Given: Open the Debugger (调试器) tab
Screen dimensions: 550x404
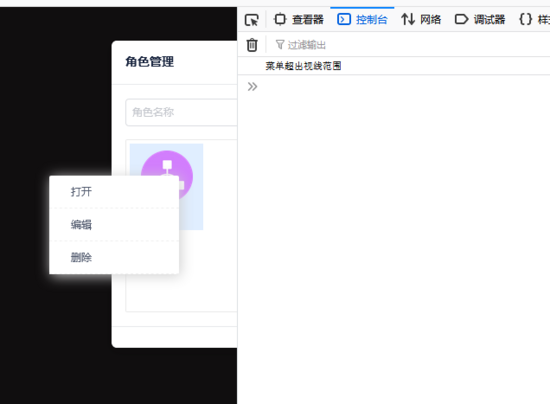Looking at the screenshot, I should [480, 19].
